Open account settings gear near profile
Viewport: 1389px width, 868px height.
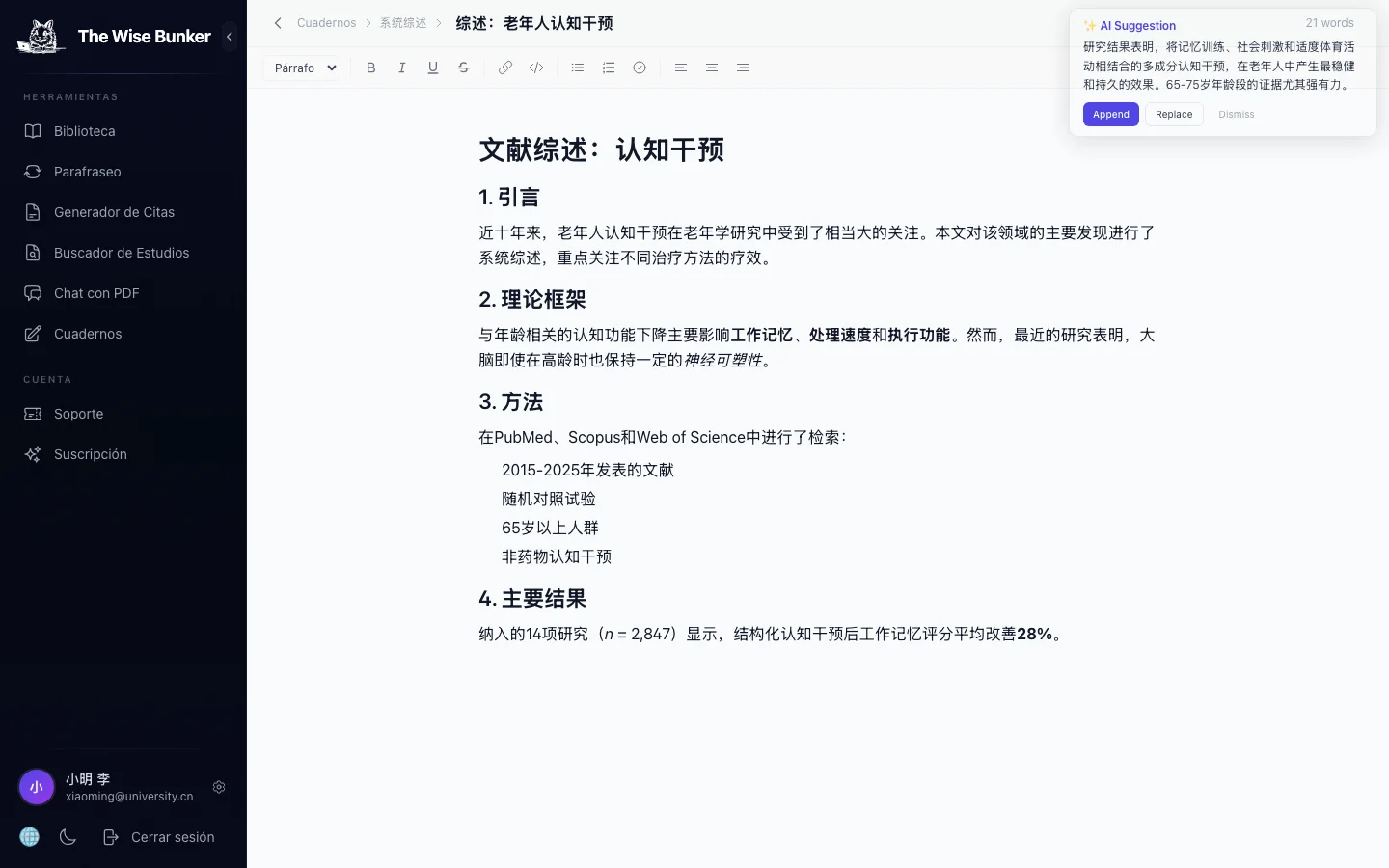[x=219, y=787]
